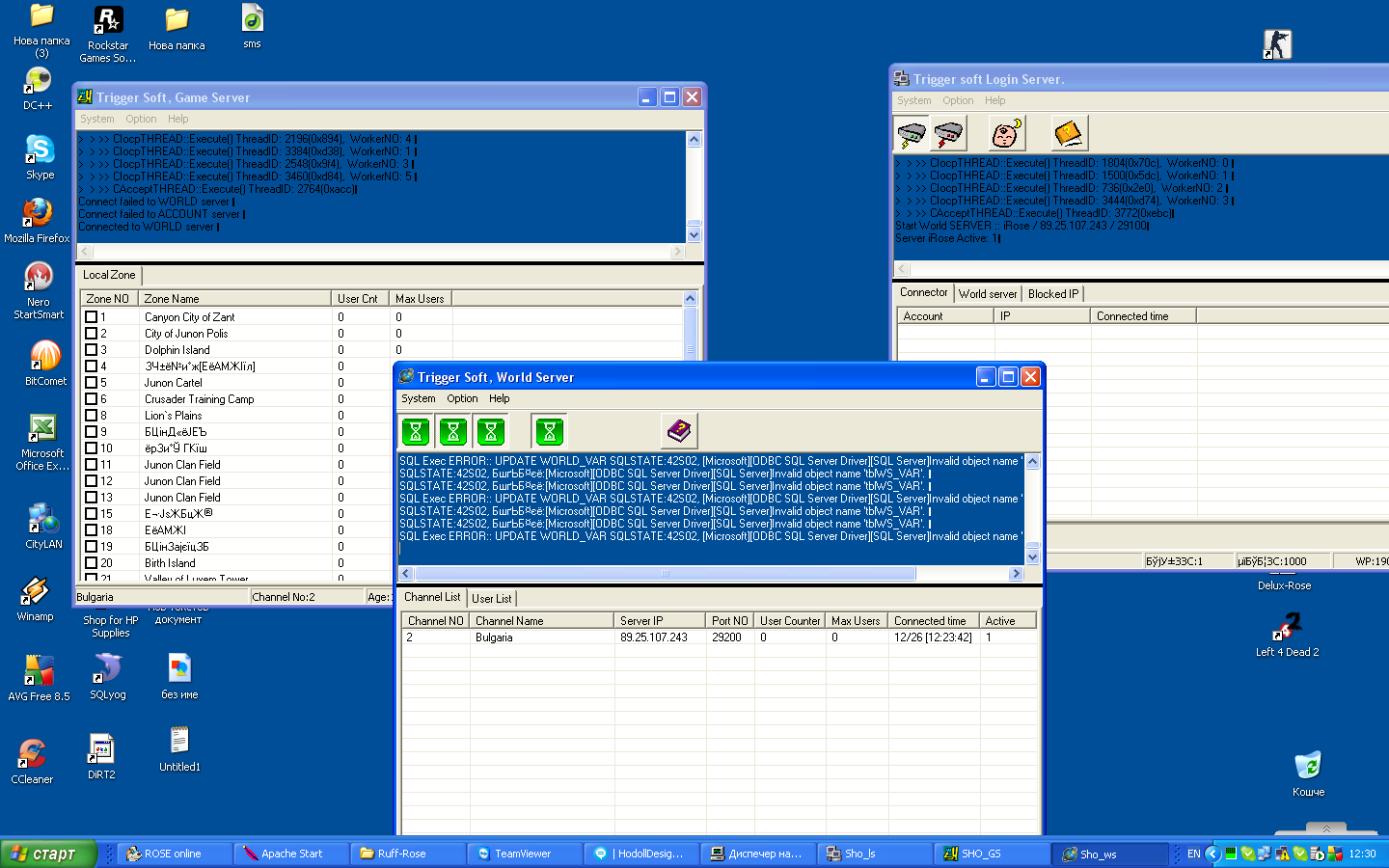Launch Skype from the desktop
This screenshot has height=868, width=1389.
pyautogui.click(x=39, y=151)
